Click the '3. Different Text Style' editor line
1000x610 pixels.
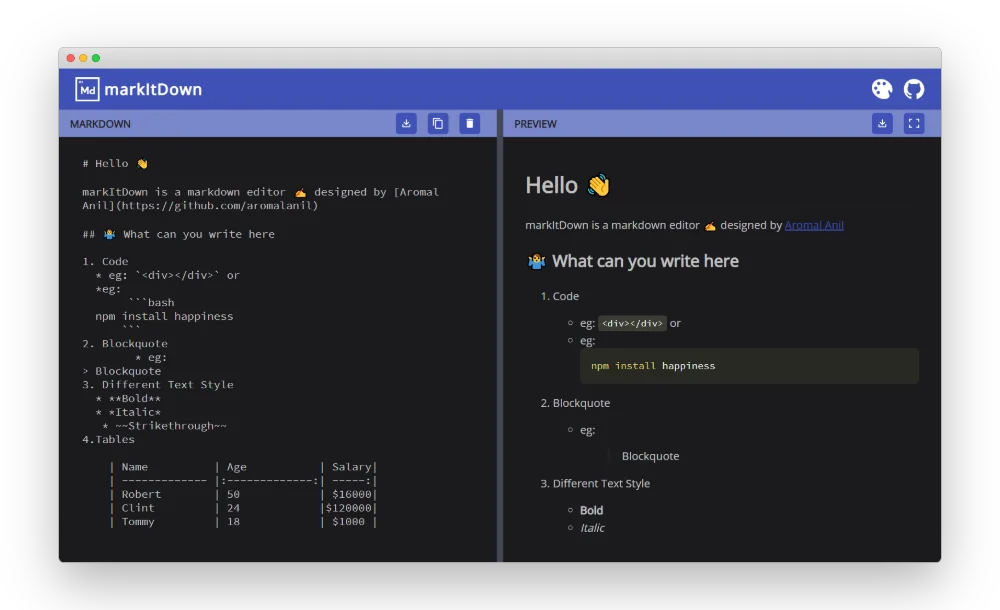click(158, 385)
